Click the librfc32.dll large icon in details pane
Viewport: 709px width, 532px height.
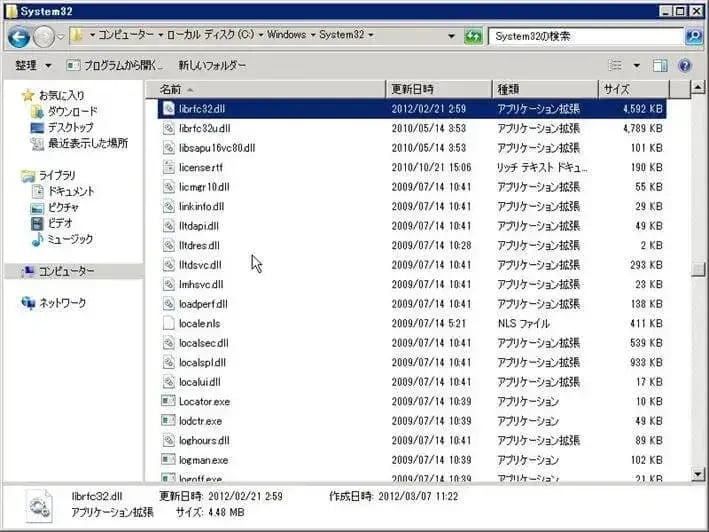39,507
